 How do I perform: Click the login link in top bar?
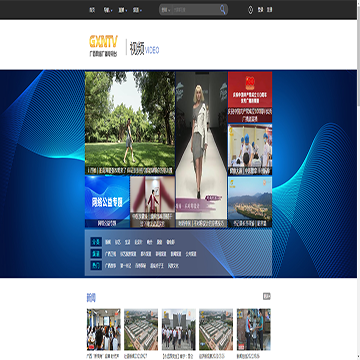click(x=261, y=10)
